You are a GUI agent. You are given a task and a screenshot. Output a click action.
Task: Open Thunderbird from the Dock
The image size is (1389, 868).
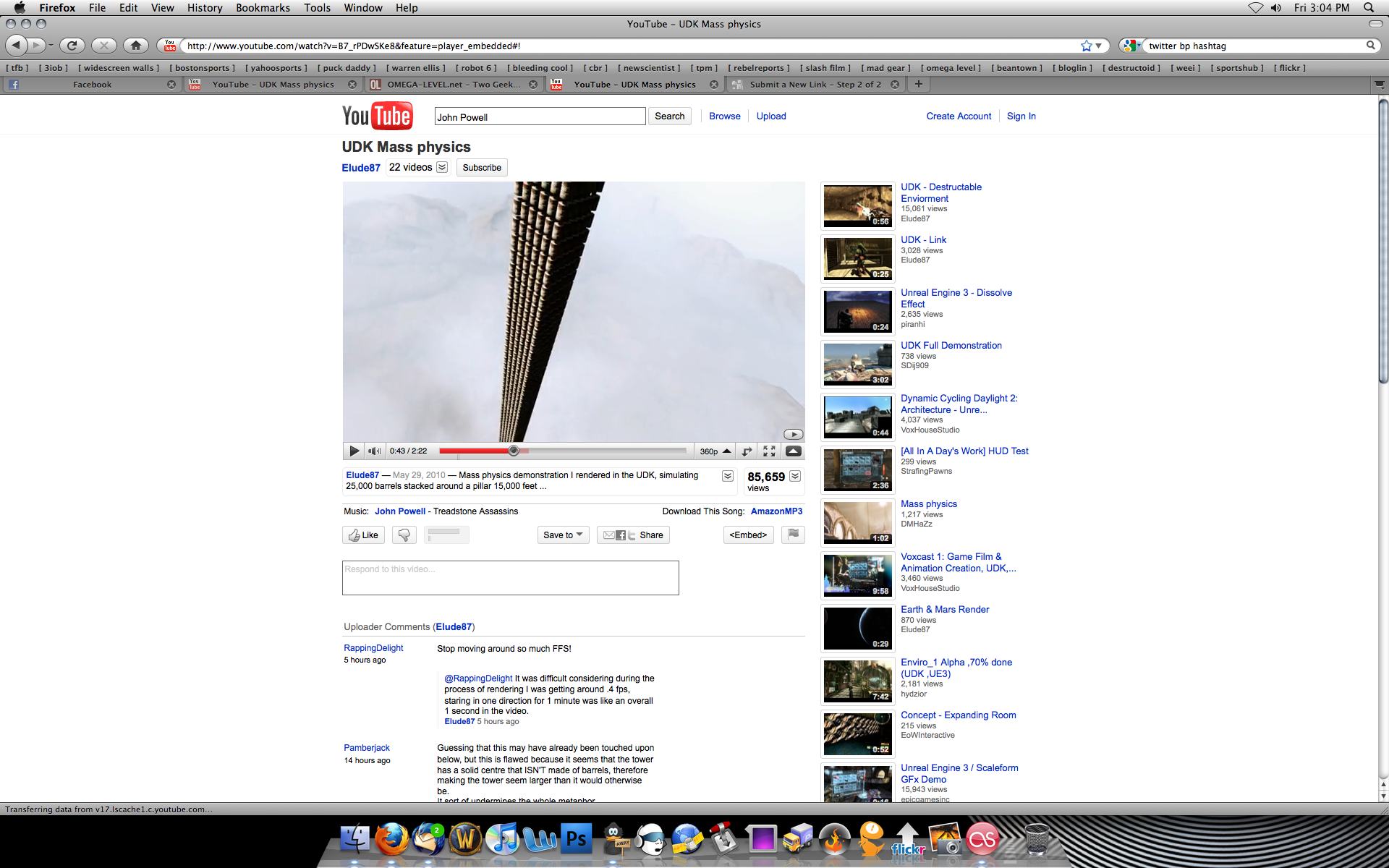click(x=429, y=840)
